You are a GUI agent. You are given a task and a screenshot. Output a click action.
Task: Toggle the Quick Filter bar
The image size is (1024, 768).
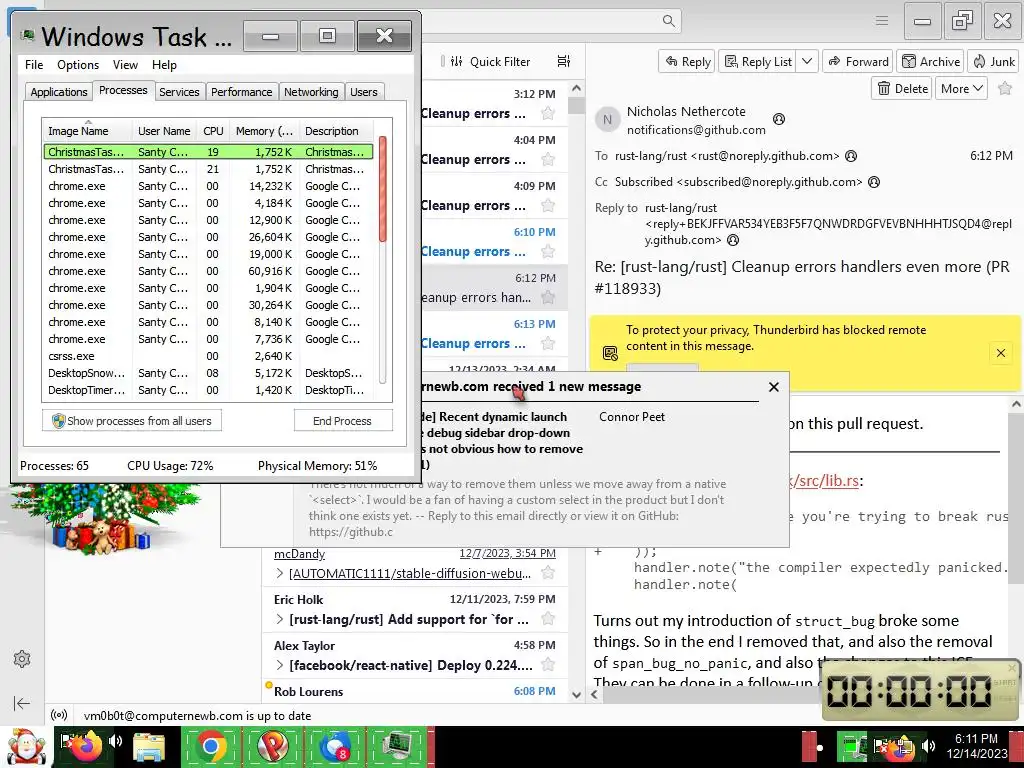click(x=492, y=61)
